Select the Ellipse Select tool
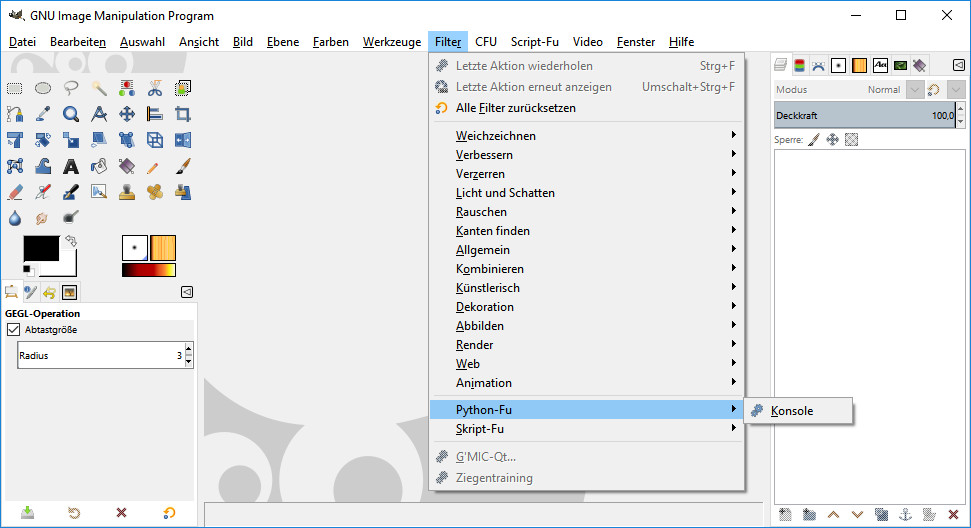Screen dimensions: 971x528 [43, 89]
